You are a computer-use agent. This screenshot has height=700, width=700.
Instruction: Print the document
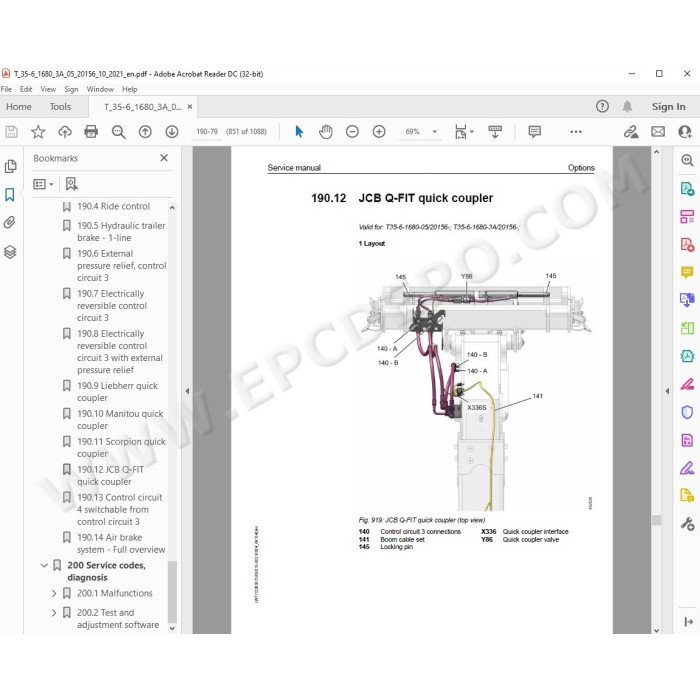coord(91,132)
